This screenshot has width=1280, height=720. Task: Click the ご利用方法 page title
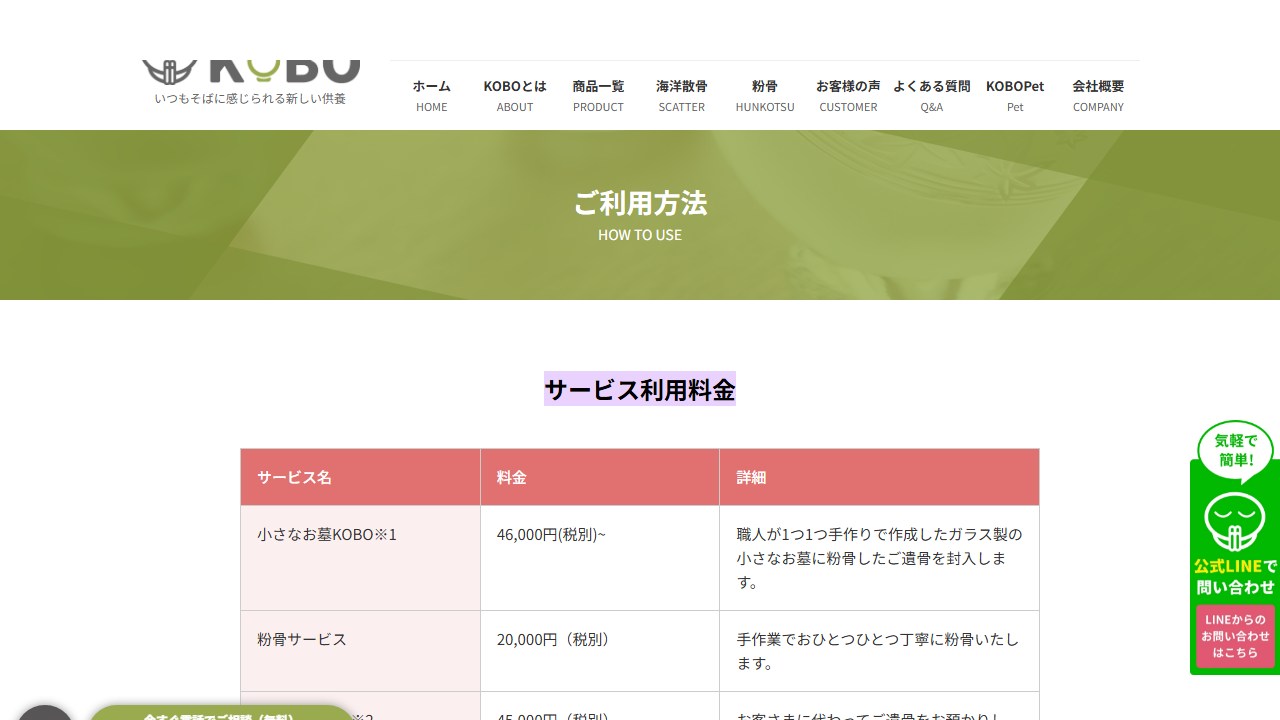pyautogui.click(x=640, y=203)
